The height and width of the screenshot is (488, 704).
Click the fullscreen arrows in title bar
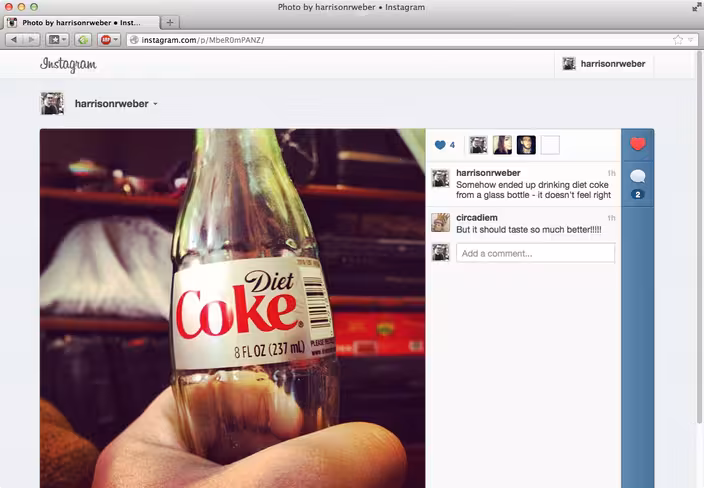pyautogui.click(x=696, y=7)
